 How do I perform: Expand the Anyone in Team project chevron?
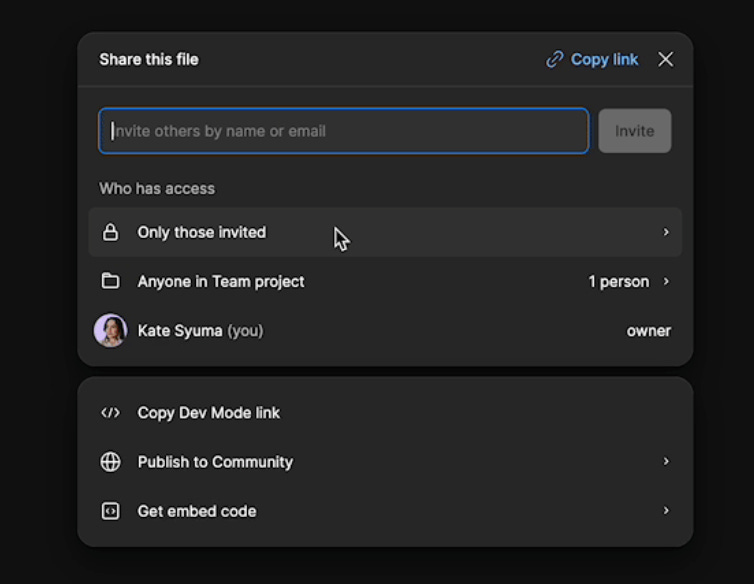tap(666, 281)
